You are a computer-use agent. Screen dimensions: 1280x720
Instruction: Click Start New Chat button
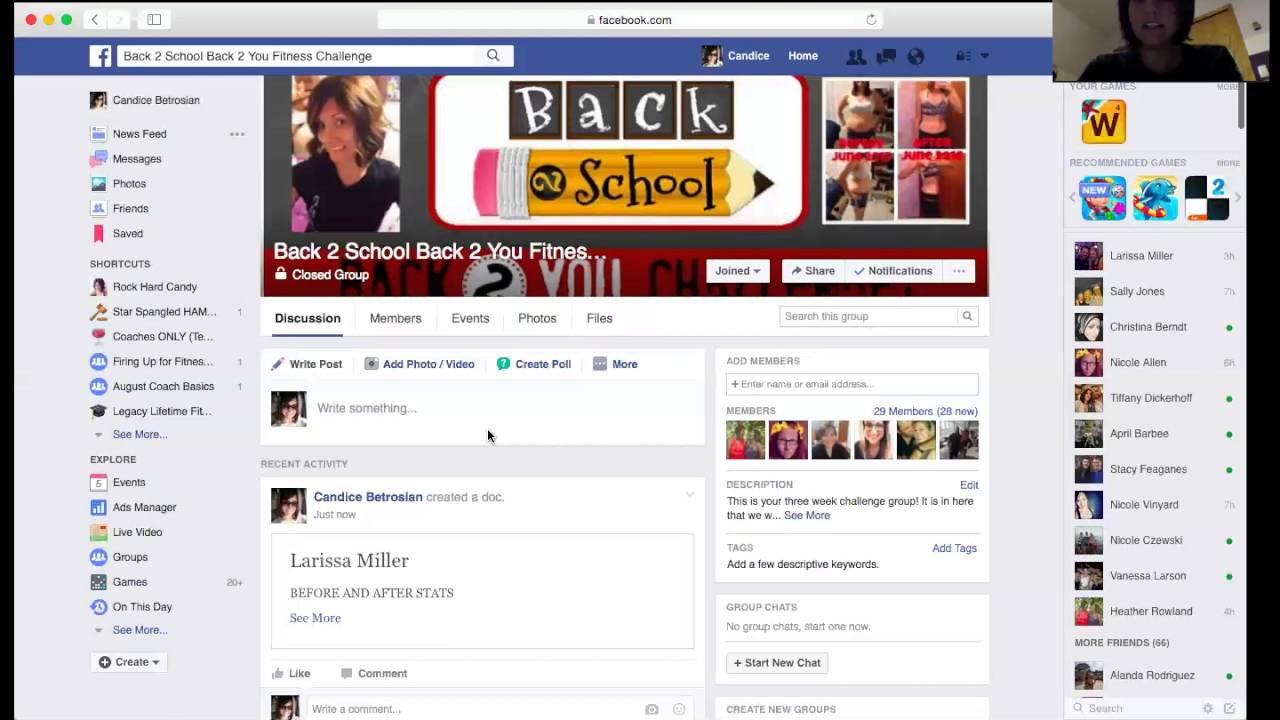pyautogui.click(x=777, y=663)
